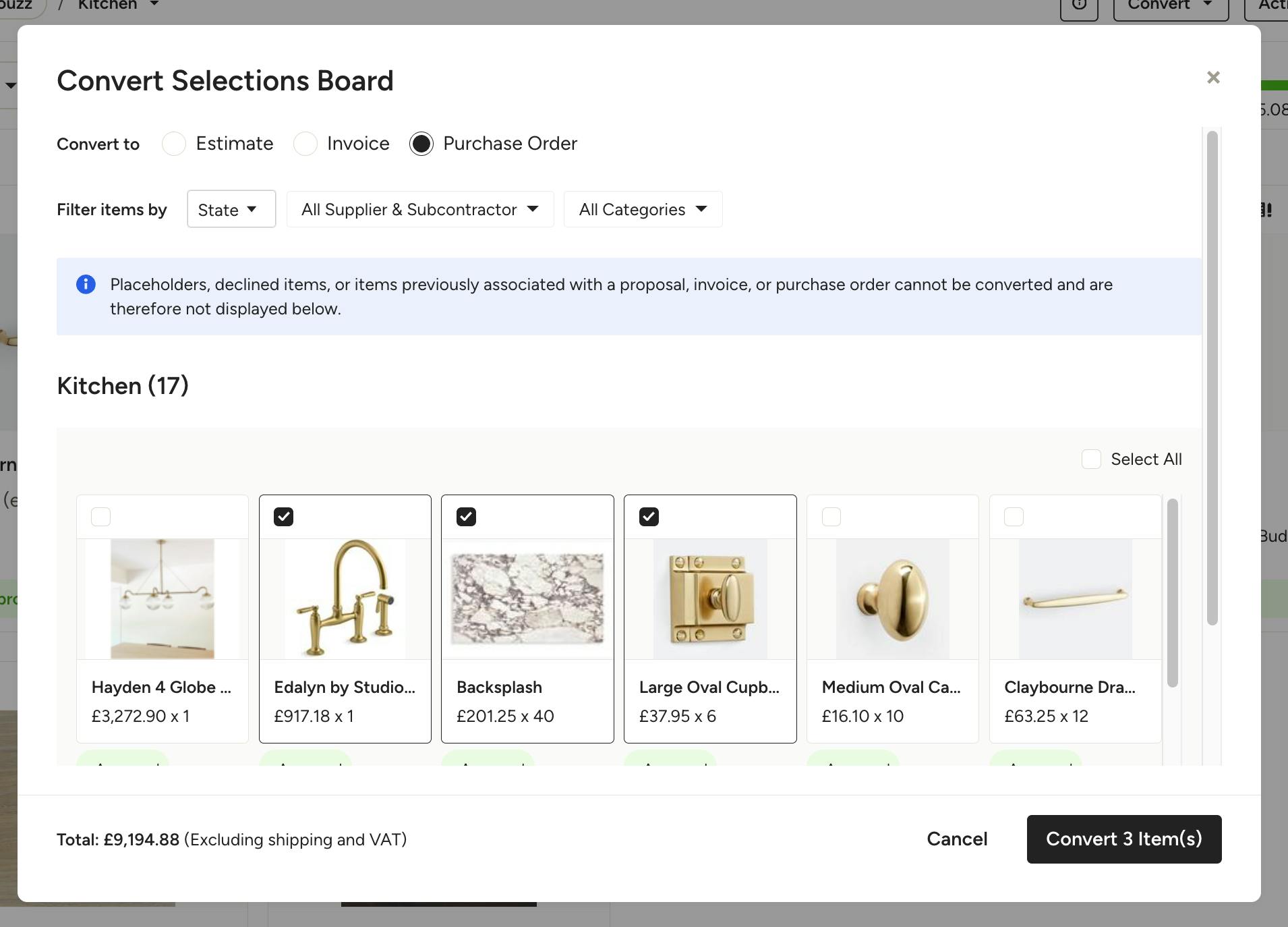Check the Hayden 4 Globe item checkbox
Screen dimensions: 1288x927
pos(100,517)
